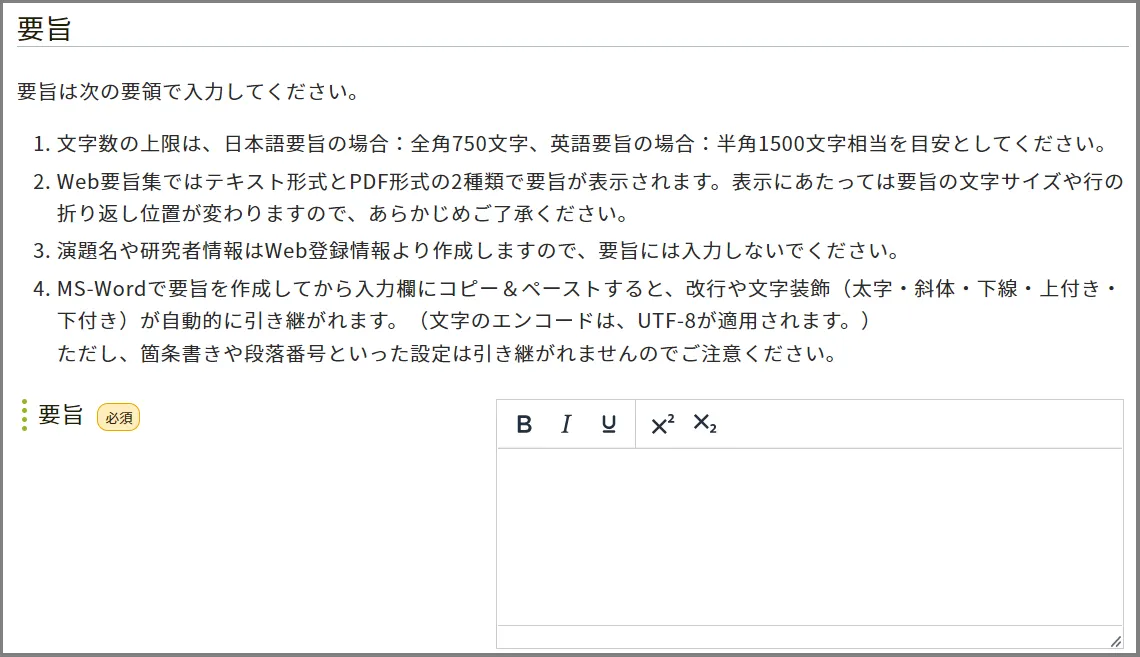Click instruction 1 about 文字数の上限
The image size is (1140, 657).
(x=581, y=143)
